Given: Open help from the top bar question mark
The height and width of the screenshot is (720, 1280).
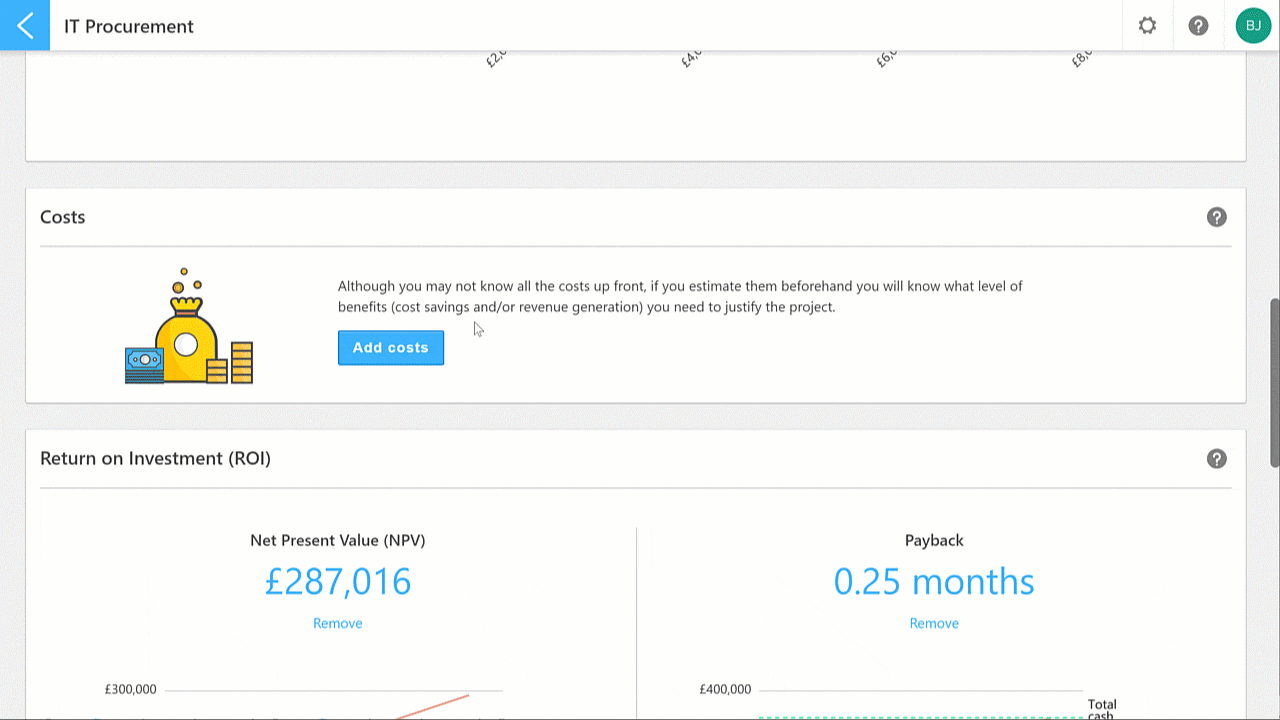Looking at the screenshot, I should pyautogui.click(x=1199, y=25).
